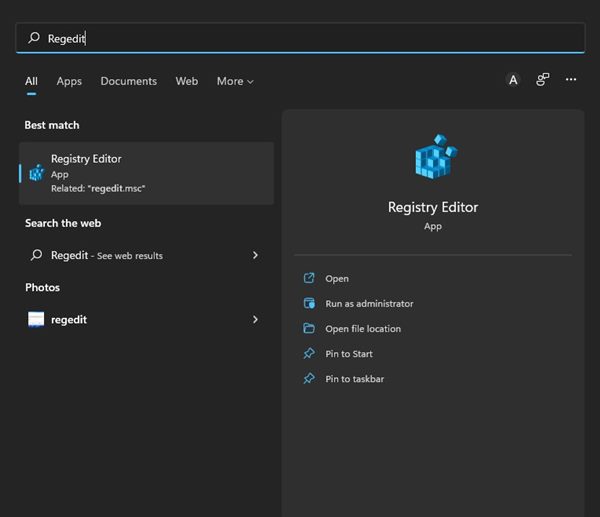The width and height of the screenshot is (600, 517).
Task: Click the Regedit search input field
Action: [300, 38]
